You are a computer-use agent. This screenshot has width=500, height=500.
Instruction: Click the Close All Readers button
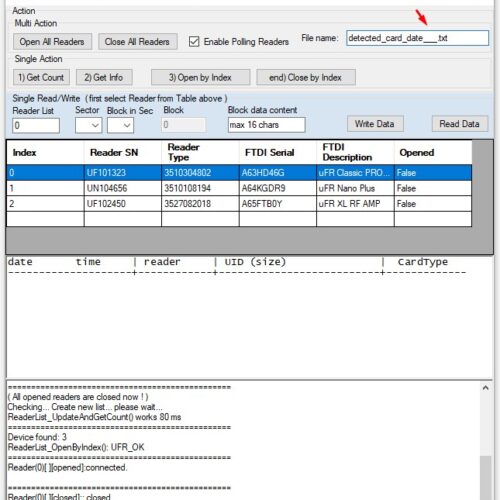pyautogui.click(x=137, y=42)
